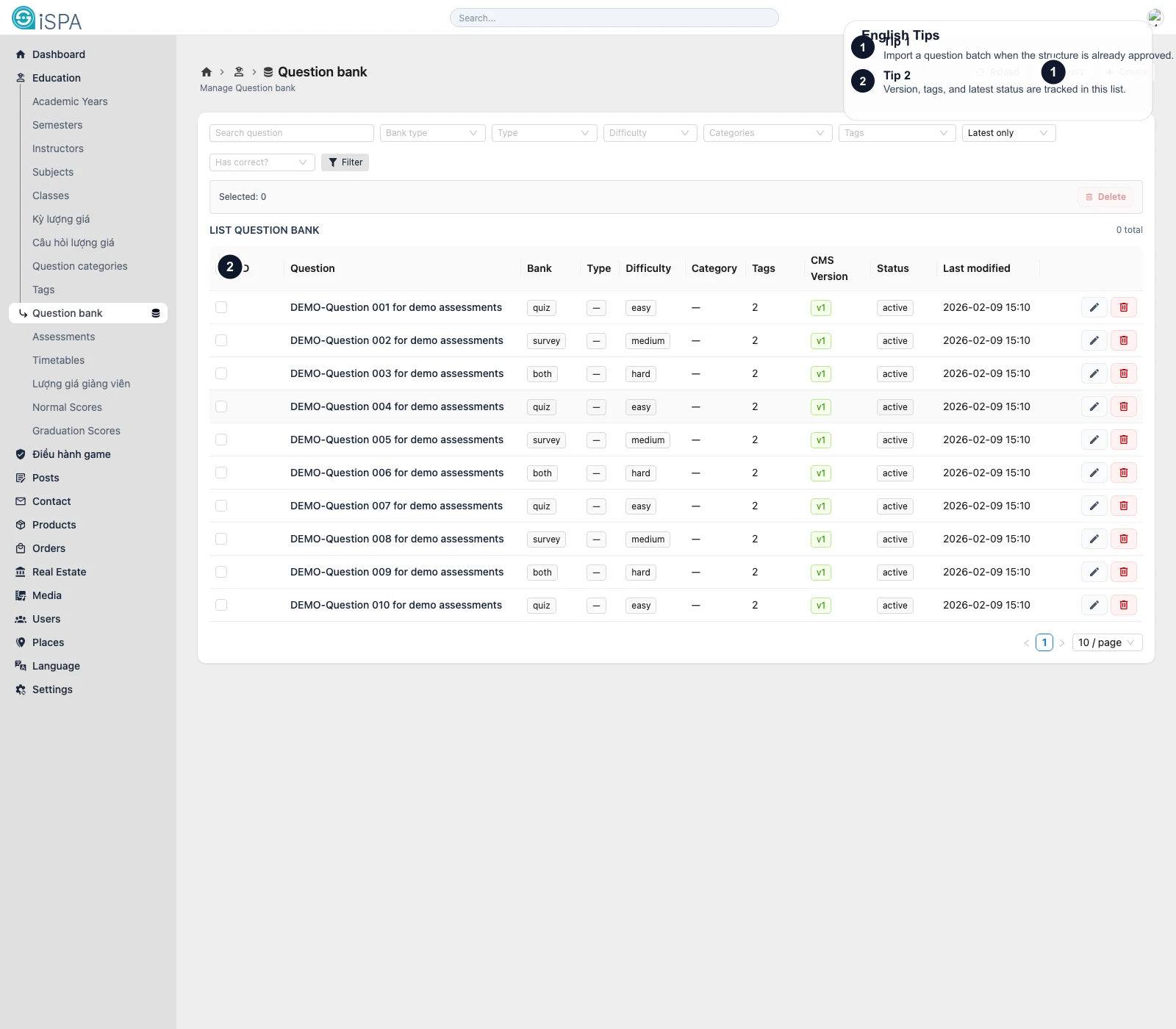Check the DEMO-Question 009 row checkbox
This screenshot has height=1029, width=1176.
click(x=221, y=572)
